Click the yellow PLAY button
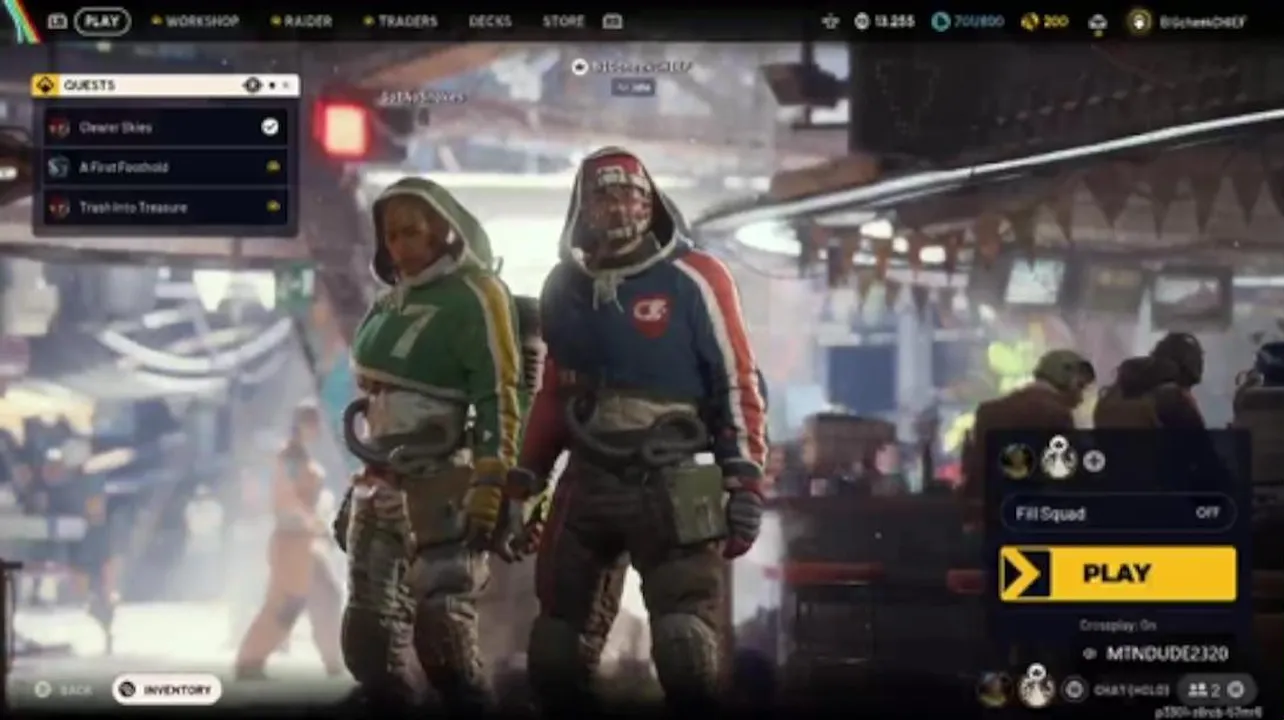1284x720 pixels. [x=1117, y=573]
